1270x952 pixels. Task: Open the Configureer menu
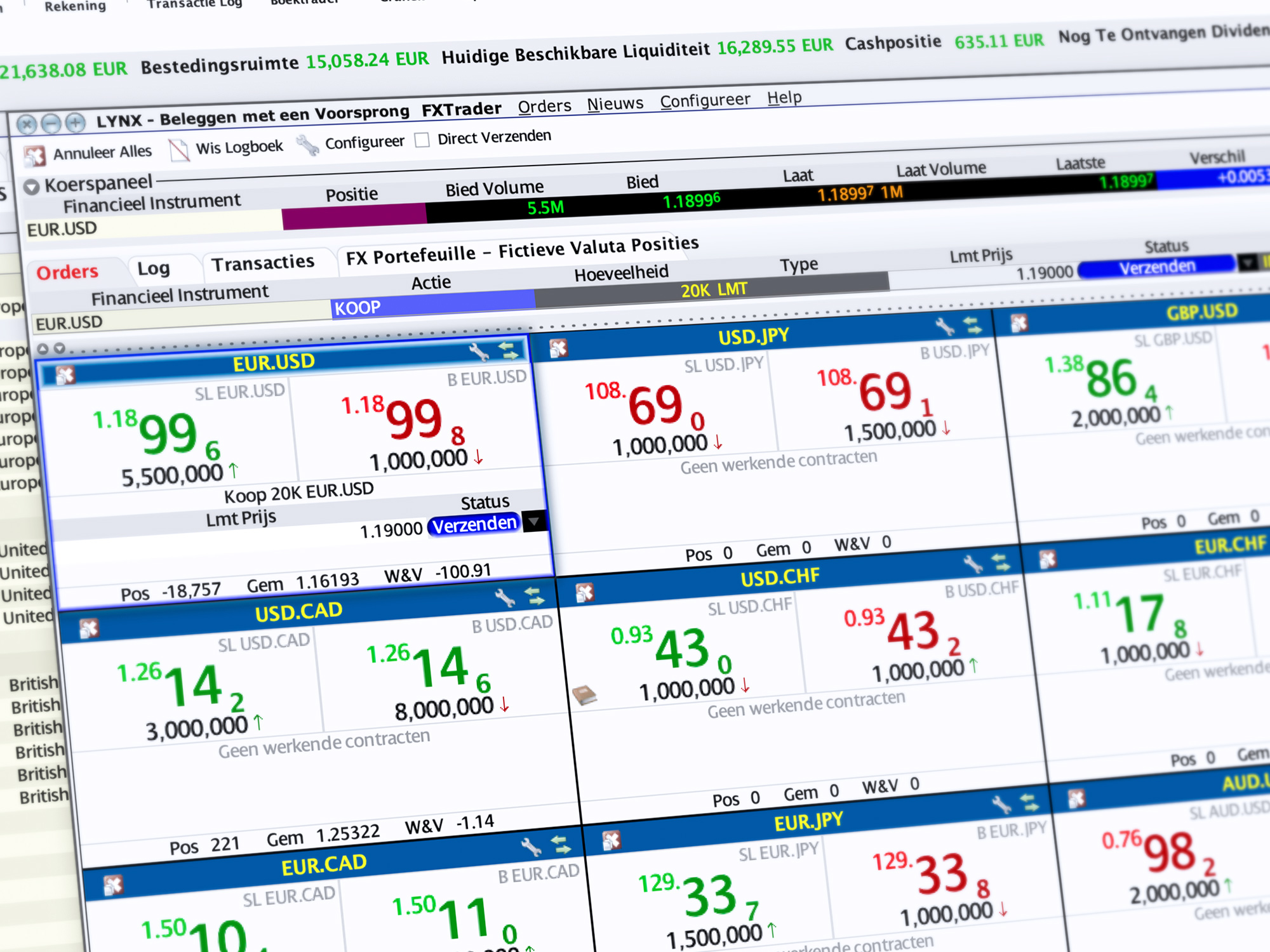[705, 100]
